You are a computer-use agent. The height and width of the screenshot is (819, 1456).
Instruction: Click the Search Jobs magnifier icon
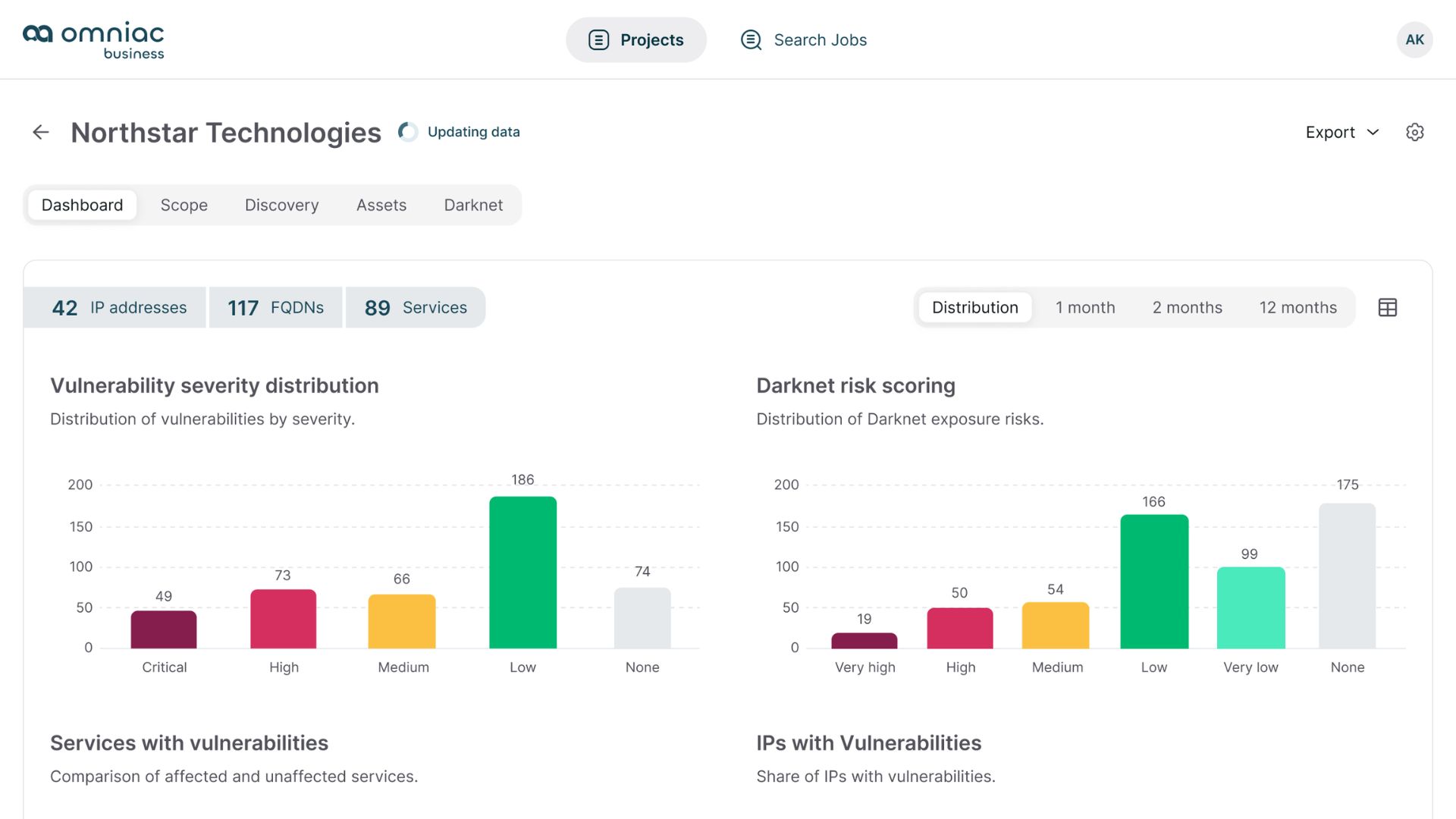pos(751,40)
